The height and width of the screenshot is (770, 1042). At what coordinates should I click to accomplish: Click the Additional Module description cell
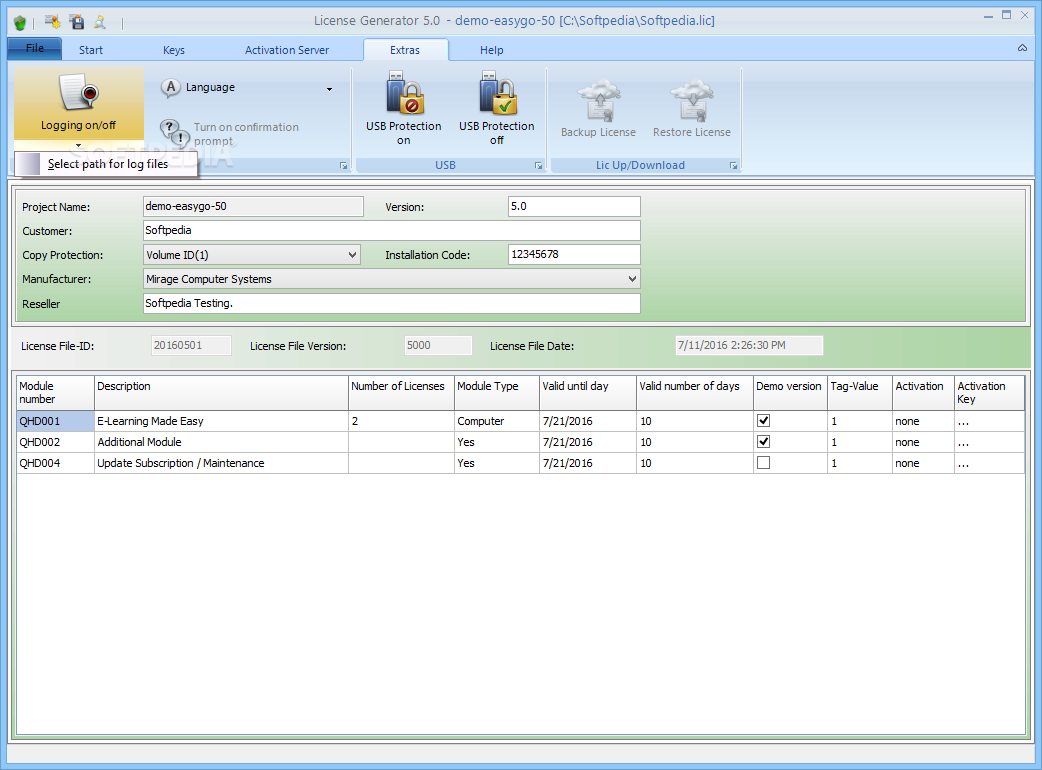coord(221,442)
